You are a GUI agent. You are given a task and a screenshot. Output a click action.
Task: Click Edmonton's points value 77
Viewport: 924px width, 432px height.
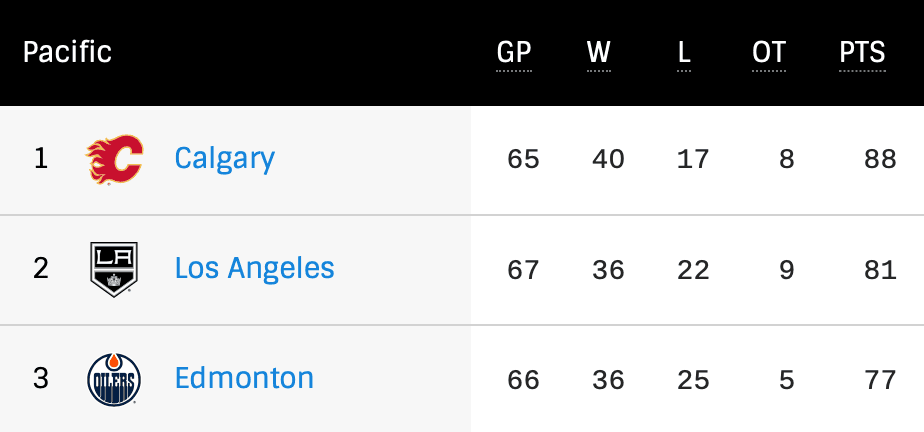tap(881, 380)
